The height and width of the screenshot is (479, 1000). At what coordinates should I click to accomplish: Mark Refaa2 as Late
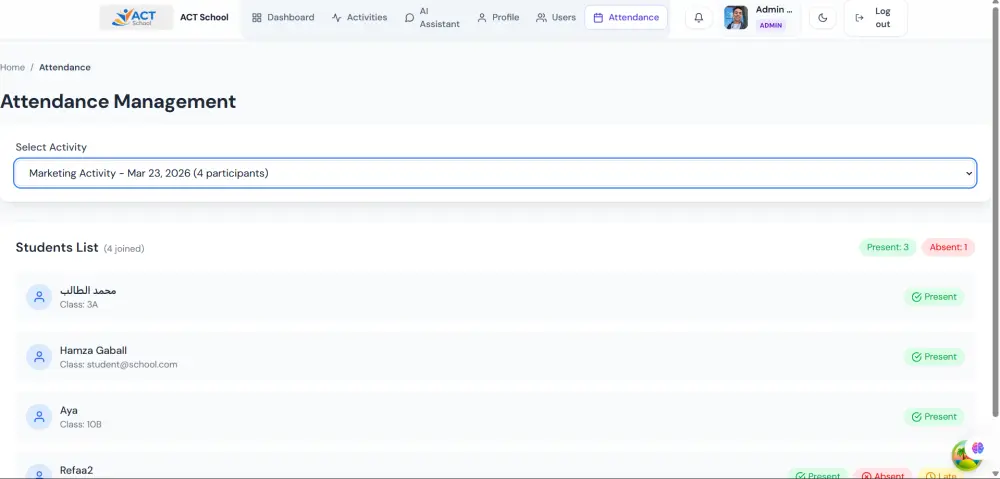click(x=941, y=475)
